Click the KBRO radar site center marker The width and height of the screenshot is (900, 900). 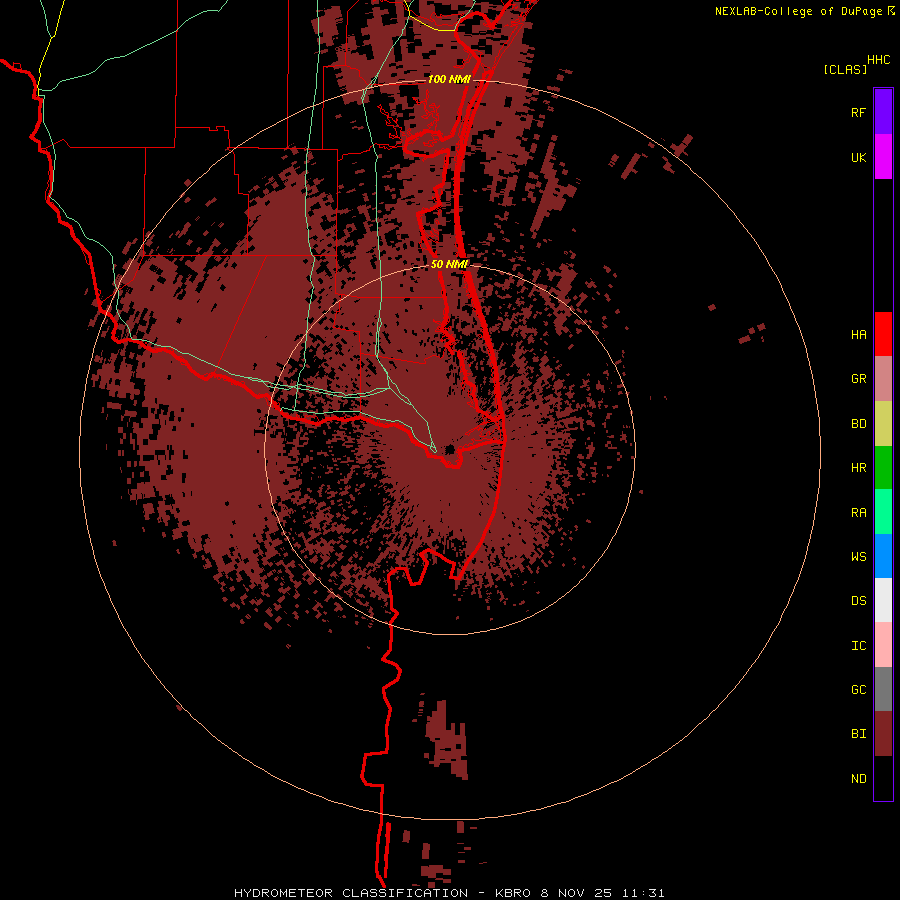click(x=450, y=449)
